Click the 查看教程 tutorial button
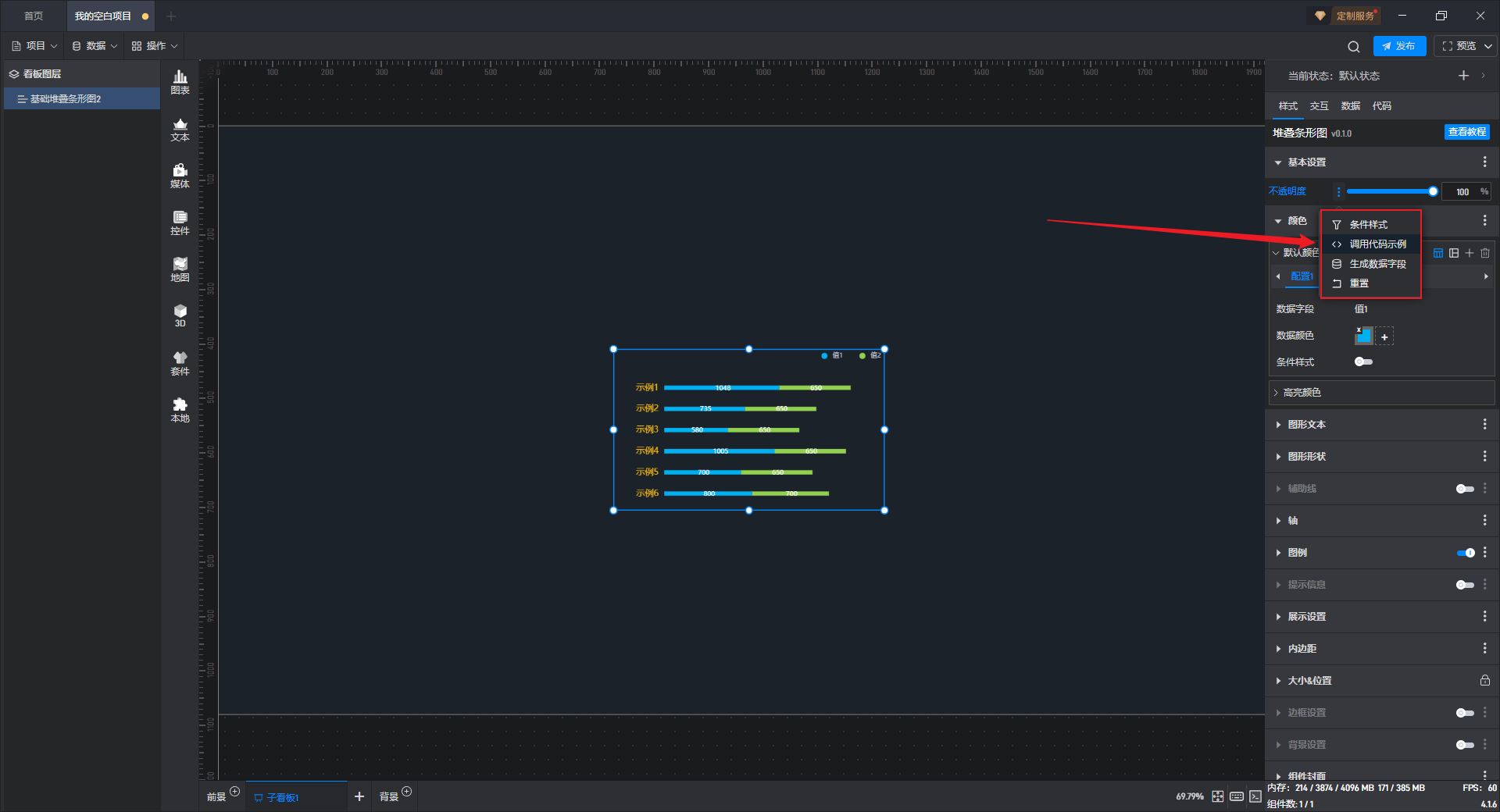 pos(1466,132)
